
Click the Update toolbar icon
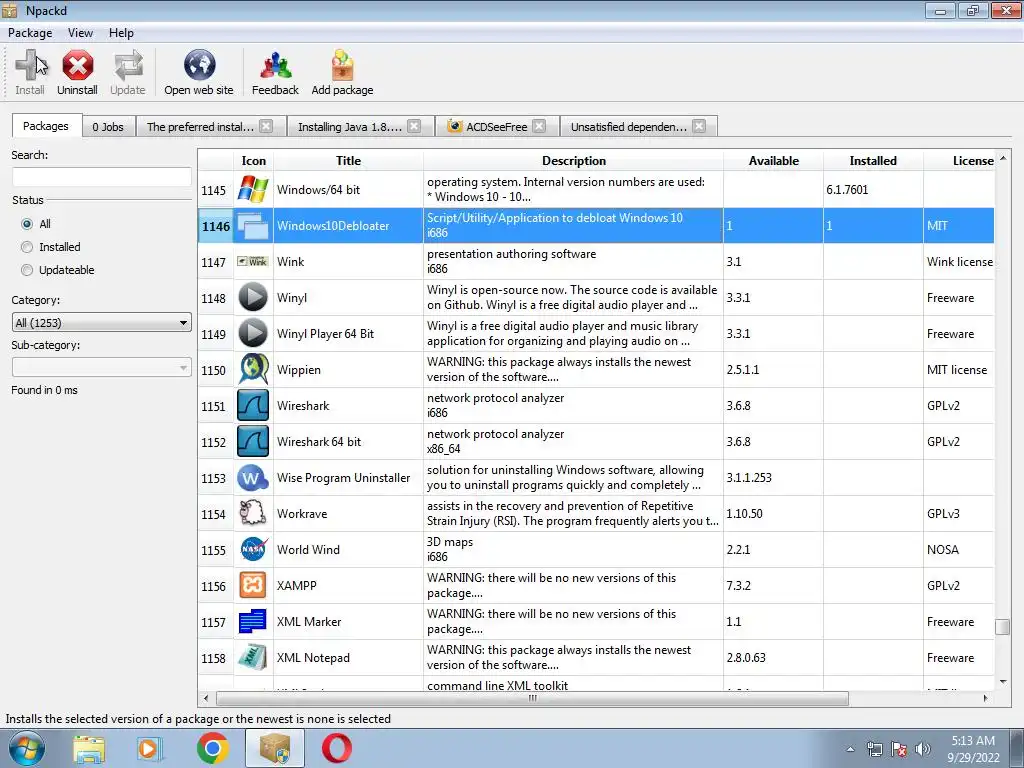click(127, 65)
